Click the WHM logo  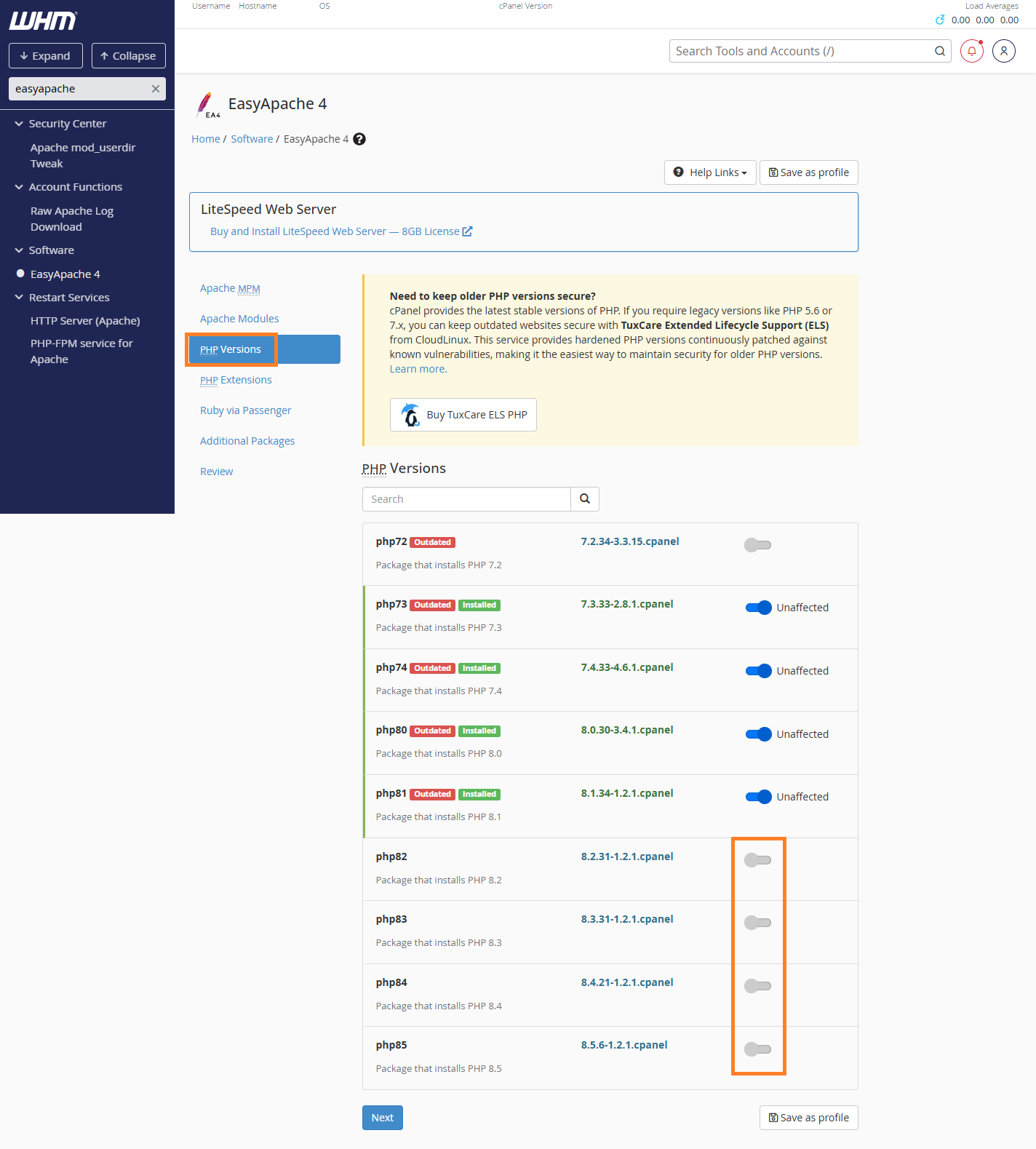coord(43,21)
